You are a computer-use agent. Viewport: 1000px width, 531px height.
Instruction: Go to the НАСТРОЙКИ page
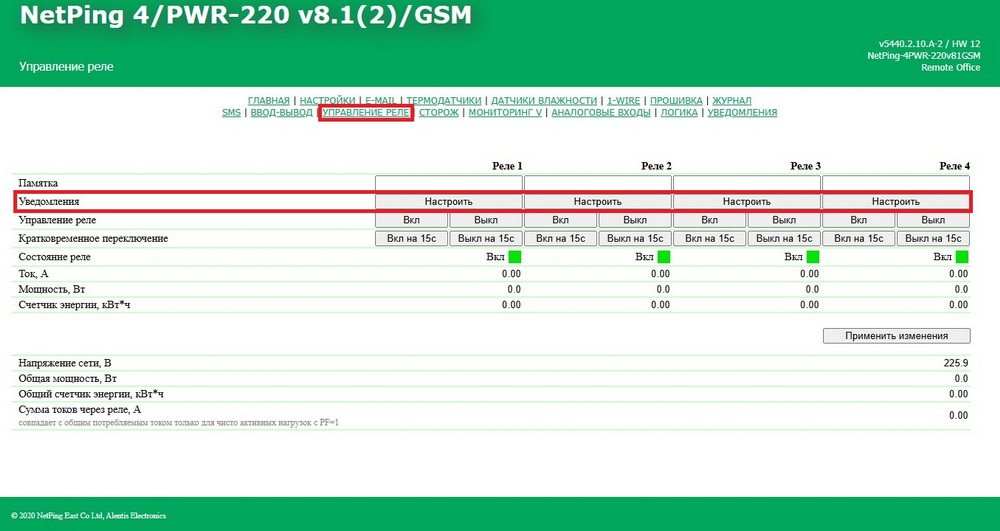327,101
